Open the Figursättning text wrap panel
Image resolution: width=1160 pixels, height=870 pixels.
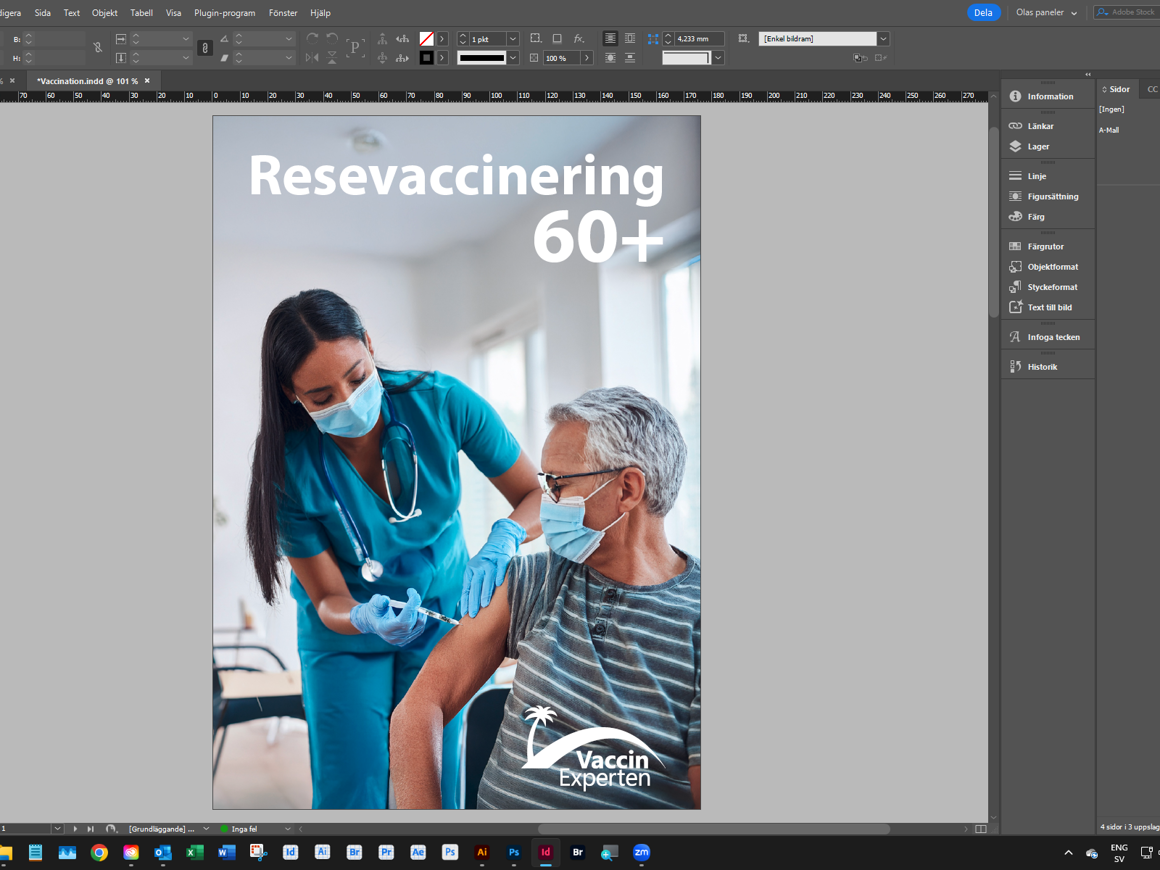1052,197
